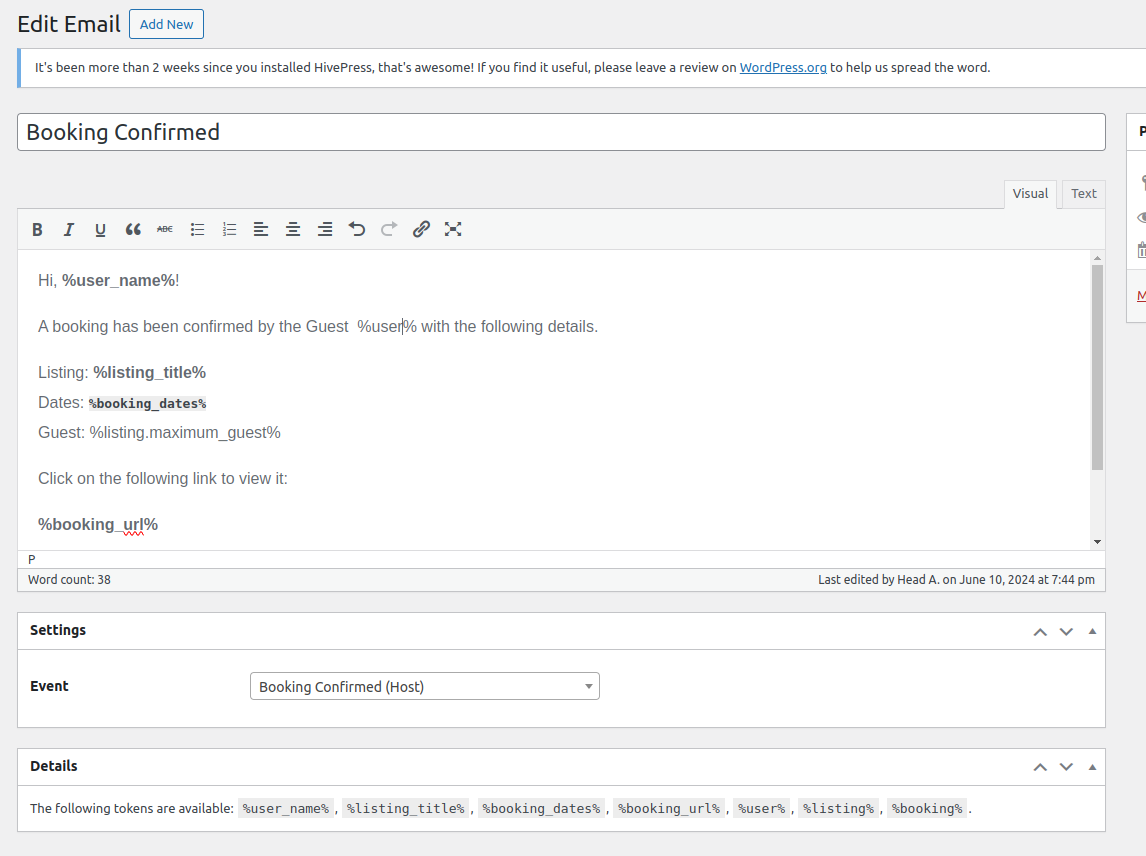The width and height of the screenshot is (1146, 856).
Task: Click 'Click on the following link' line
Action: 163,479
